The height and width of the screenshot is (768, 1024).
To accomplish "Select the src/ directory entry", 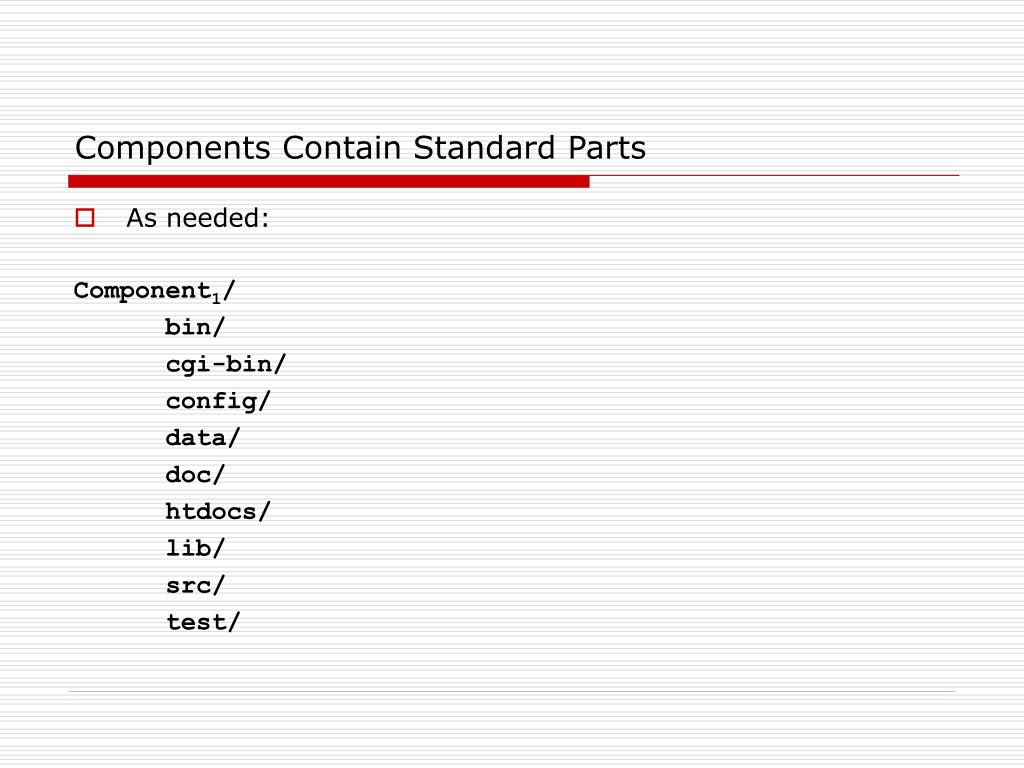I will coord(195,586).
